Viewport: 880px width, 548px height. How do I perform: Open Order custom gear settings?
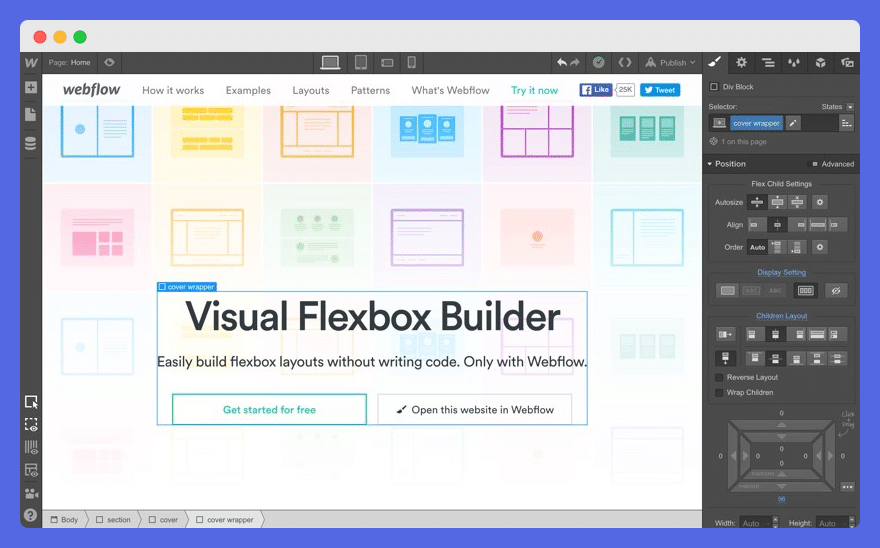pyautogui.click(x=820, y=247)
